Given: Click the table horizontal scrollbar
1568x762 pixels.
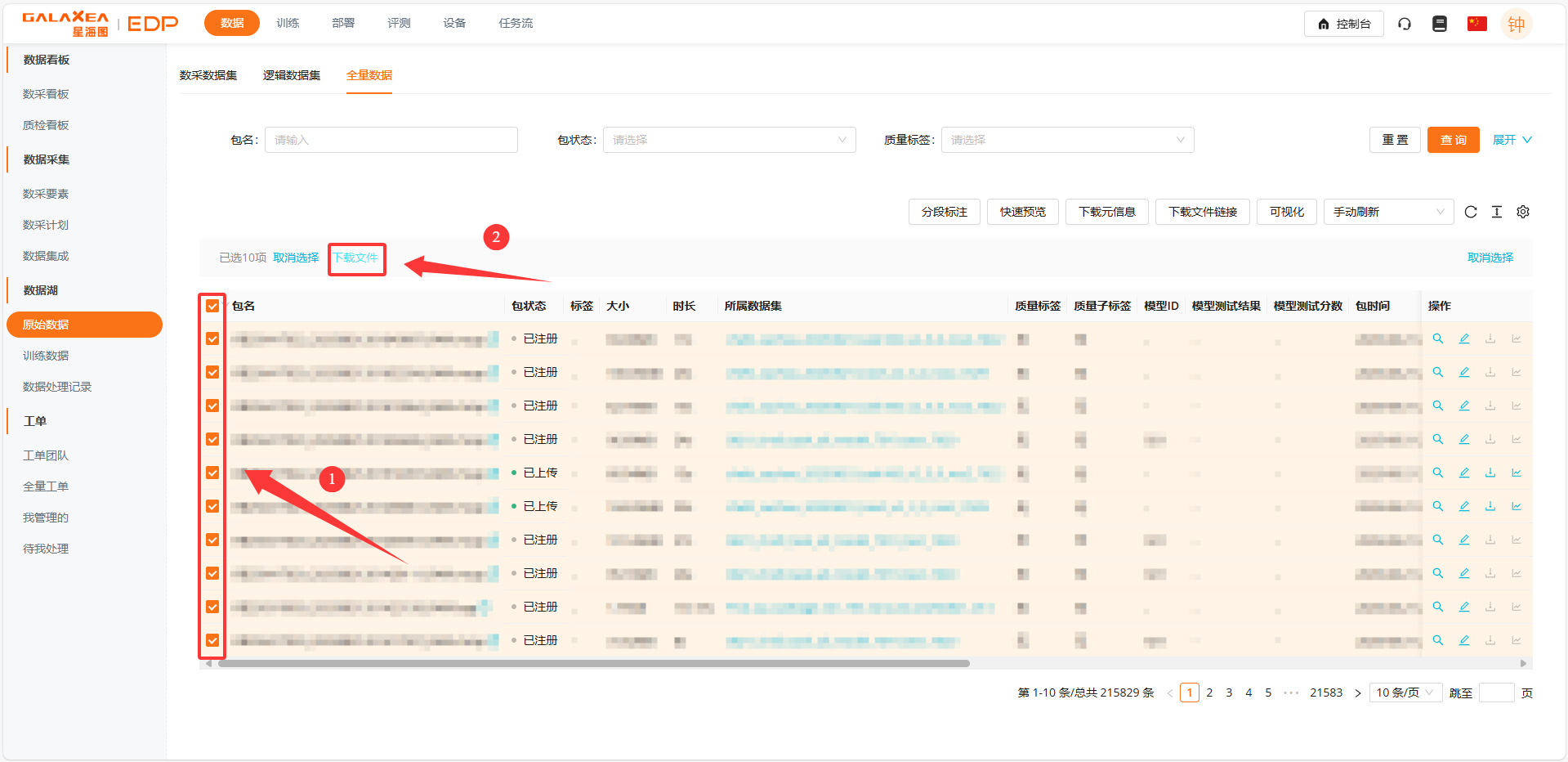Looking at the screenshot, I should 593,663.
